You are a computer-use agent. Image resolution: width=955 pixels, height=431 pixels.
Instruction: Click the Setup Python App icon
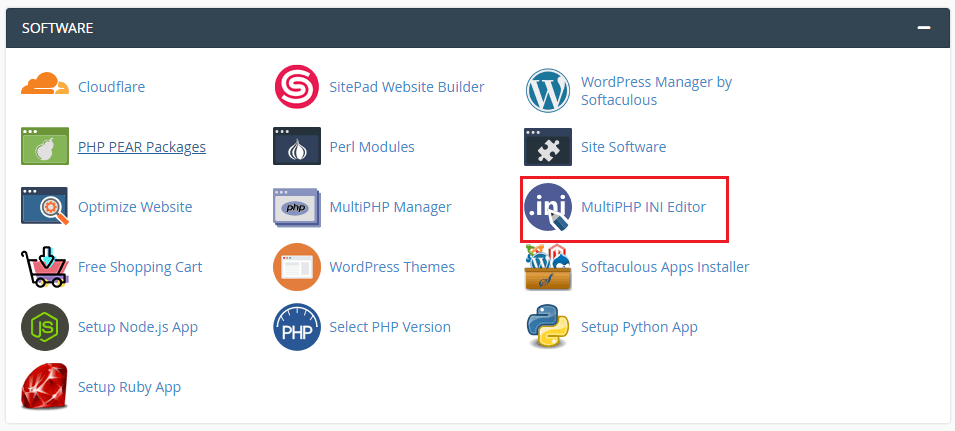click(548, 327)
